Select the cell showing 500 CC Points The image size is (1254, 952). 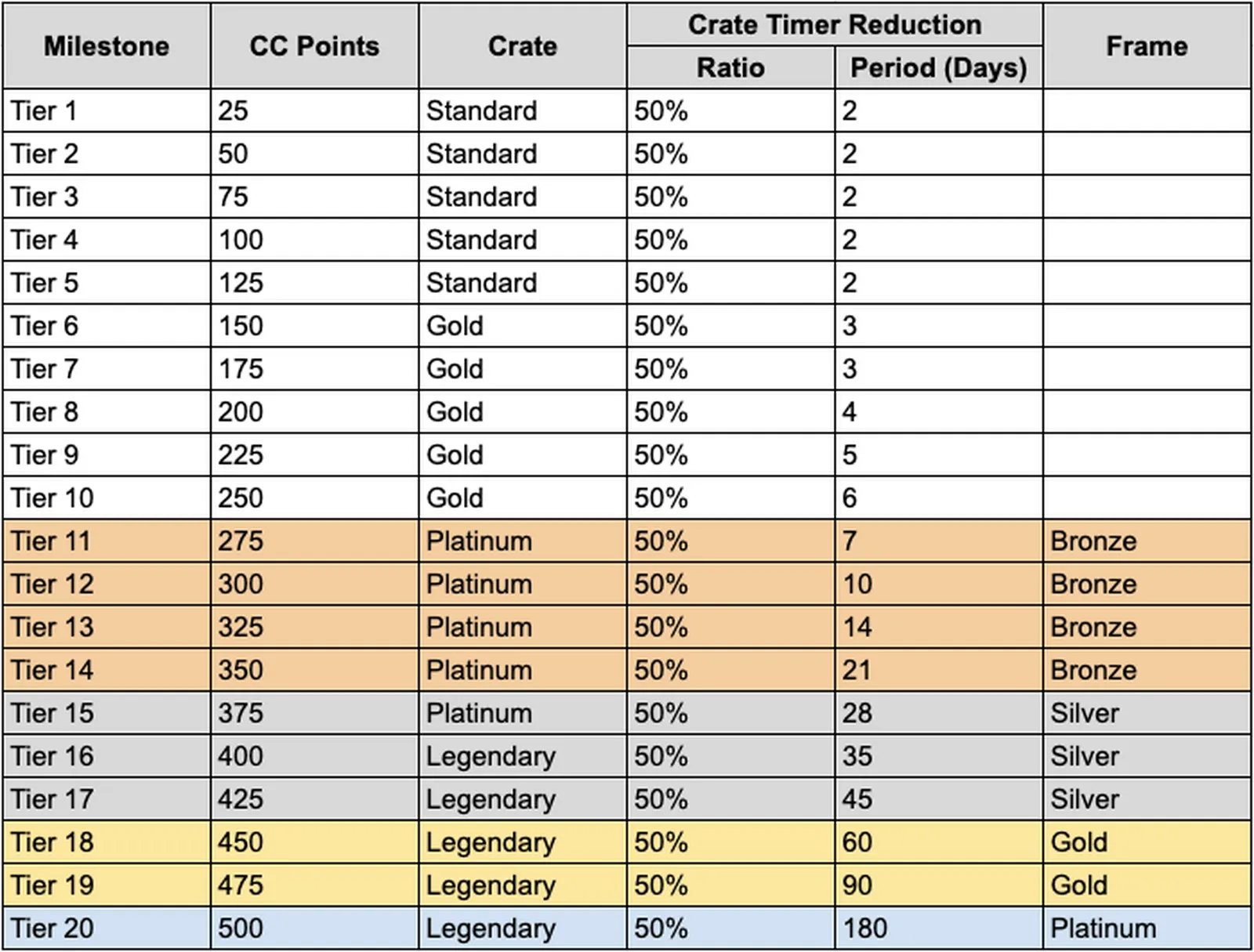click(x=314, y=928)
